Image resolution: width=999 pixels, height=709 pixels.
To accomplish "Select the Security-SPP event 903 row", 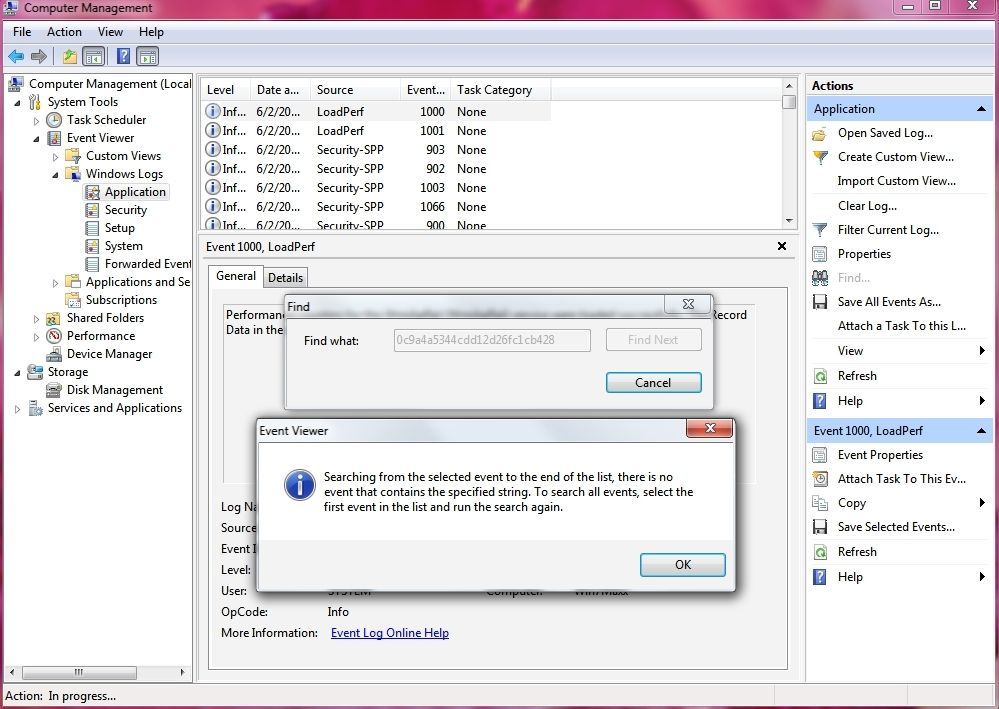I will tap(376, 150).
